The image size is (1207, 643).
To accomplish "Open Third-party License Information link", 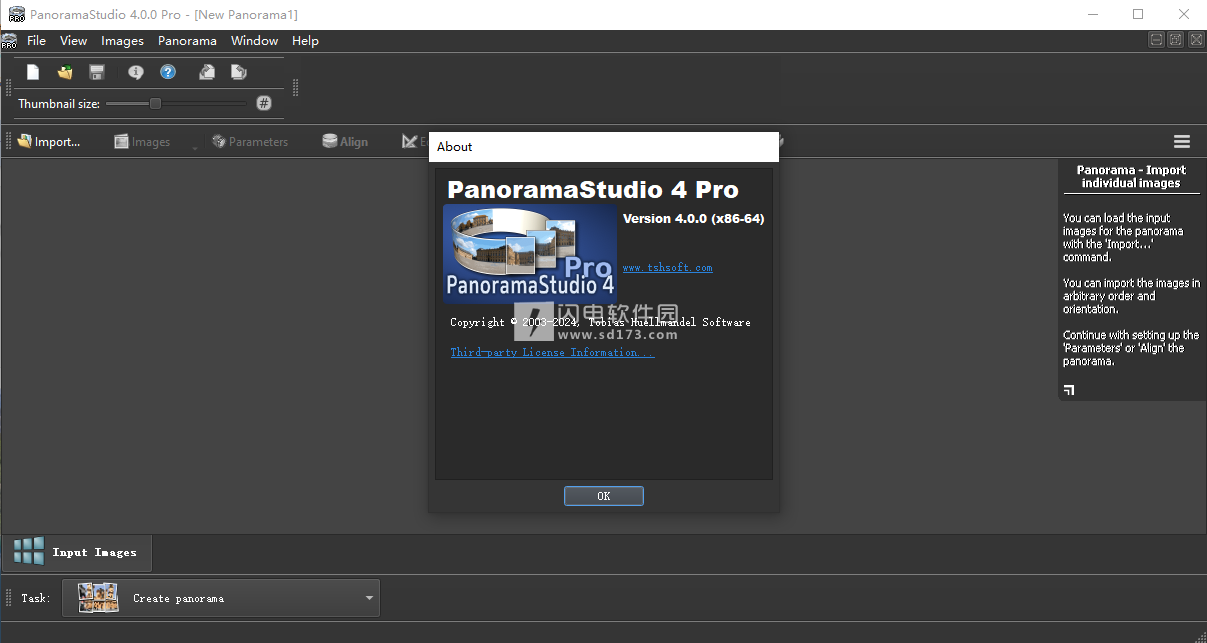I will point(552,352).
